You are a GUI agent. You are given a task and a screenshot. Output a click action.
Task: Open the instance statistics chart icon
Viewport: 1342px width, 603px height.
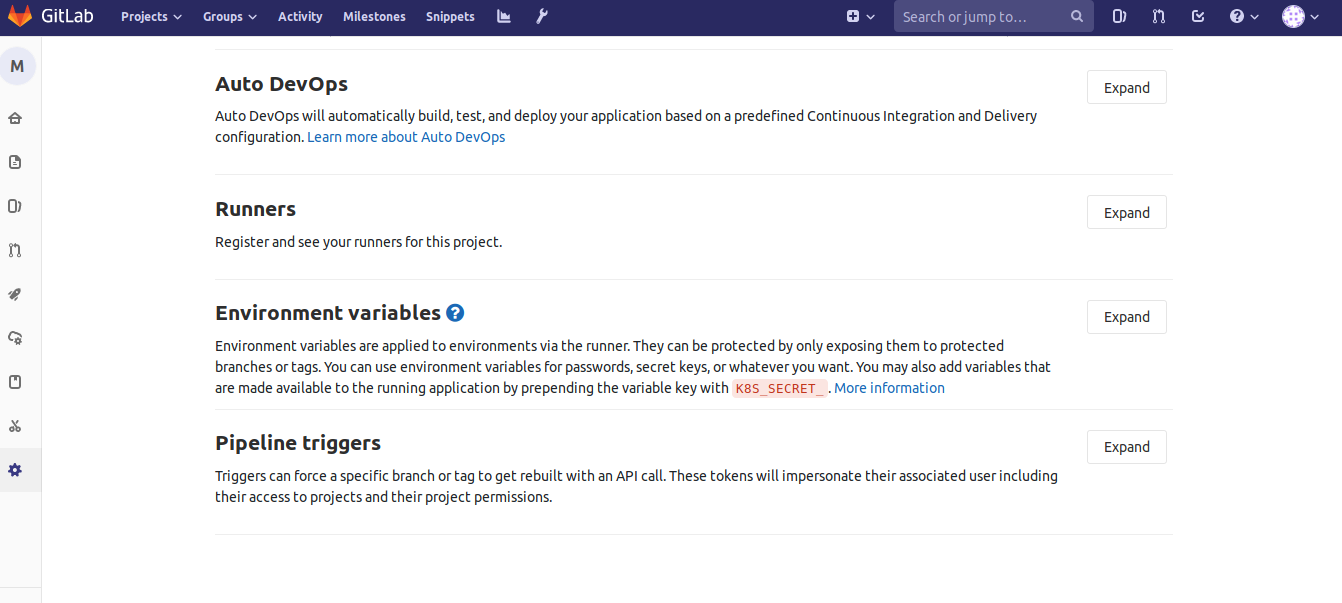(504, 16)
